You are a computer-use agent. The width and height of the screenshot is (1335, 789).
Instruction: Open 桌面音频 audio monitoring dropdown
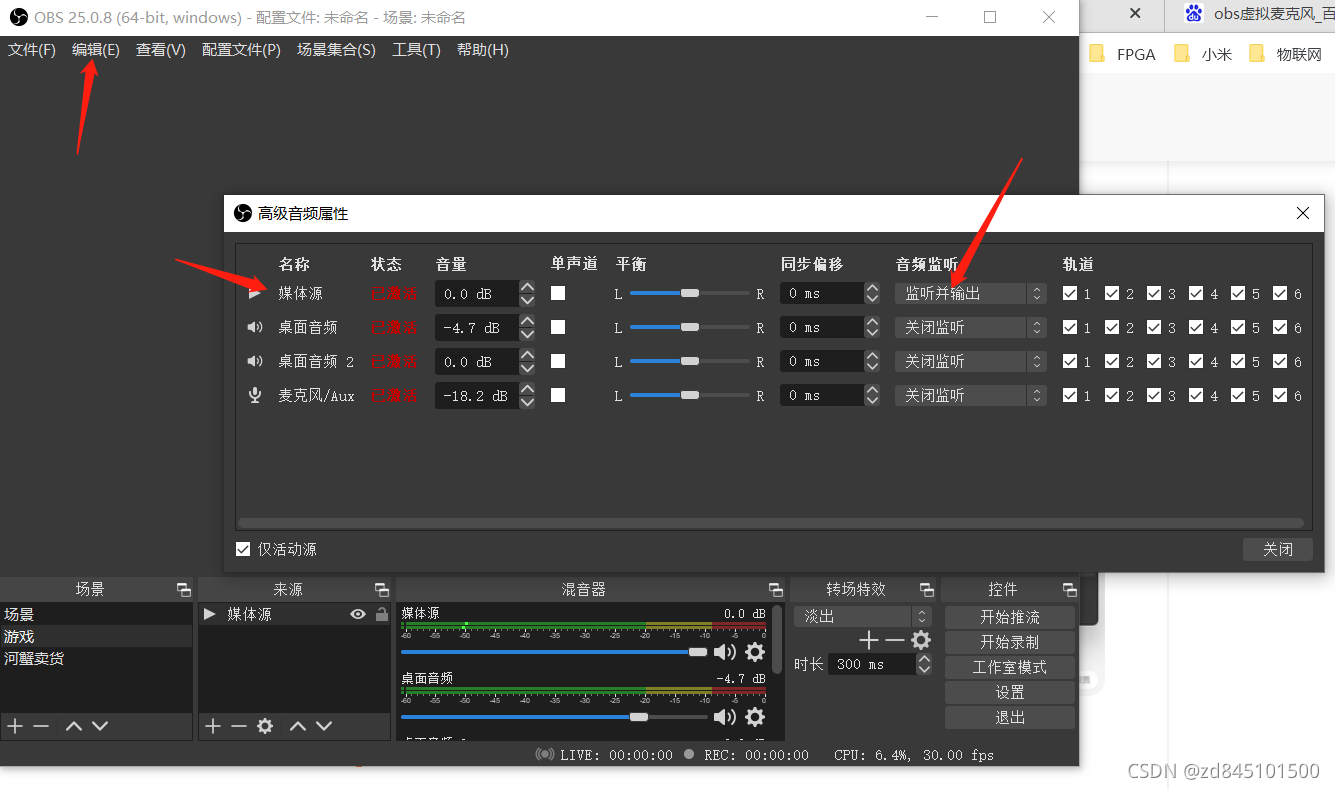pos(970,327)
